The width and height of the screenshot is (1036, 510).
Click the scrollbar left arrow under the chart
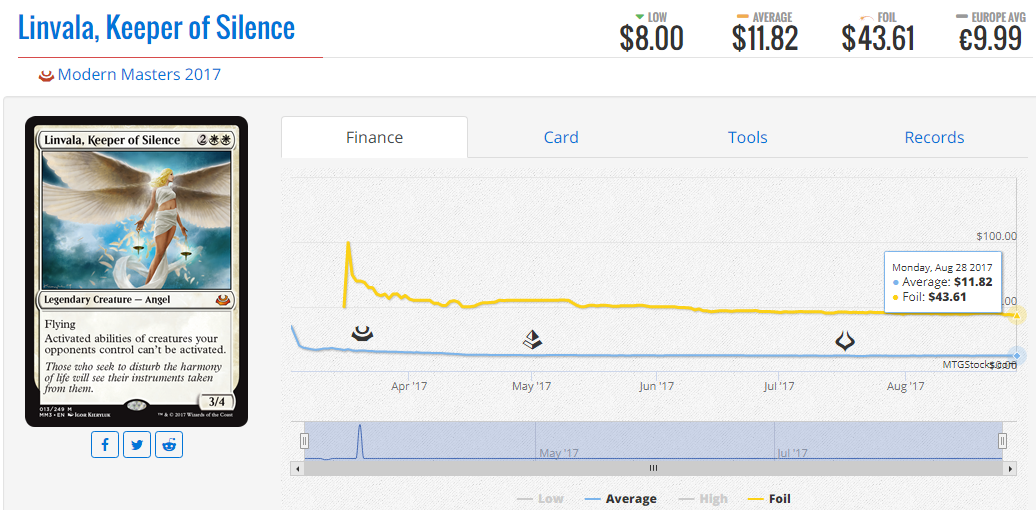click(297, 468)
